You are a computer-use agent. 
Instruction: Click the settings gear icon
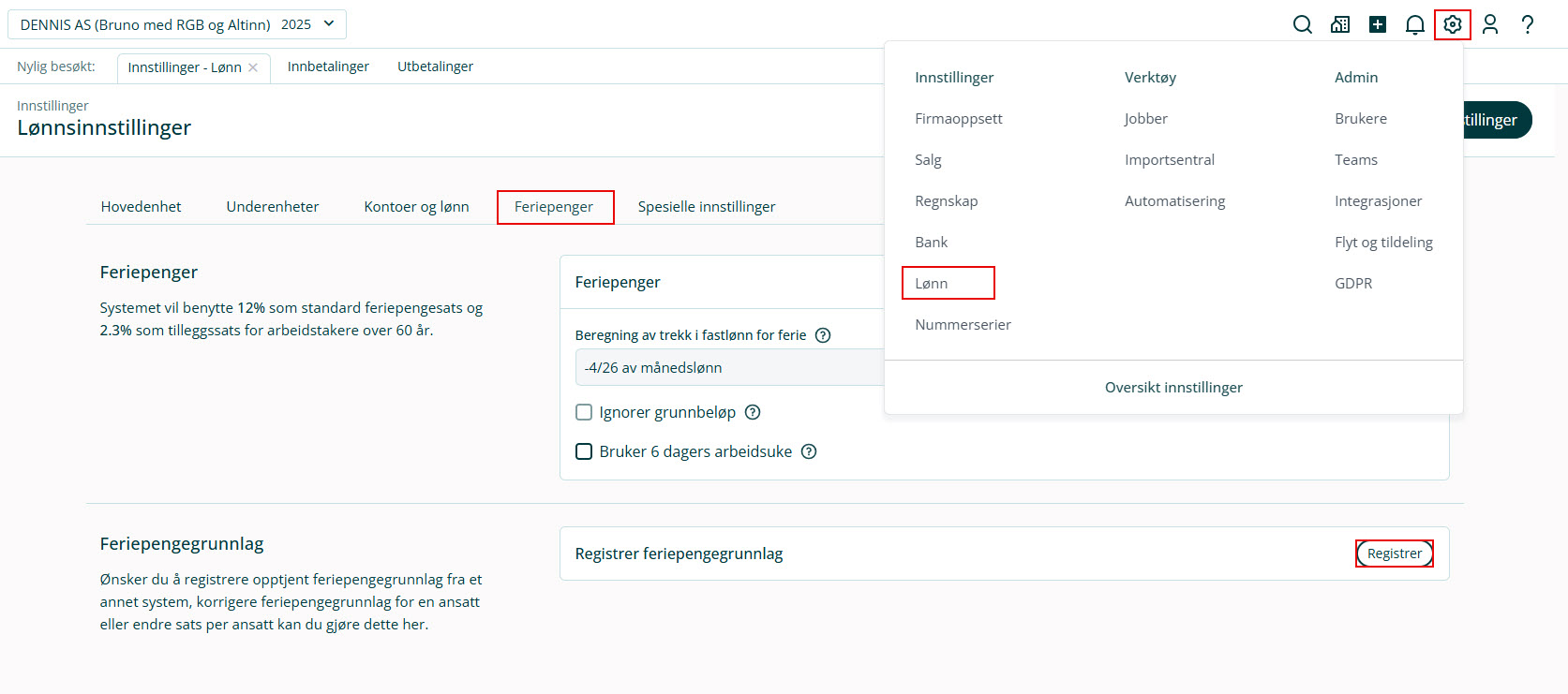(1453, 24)
